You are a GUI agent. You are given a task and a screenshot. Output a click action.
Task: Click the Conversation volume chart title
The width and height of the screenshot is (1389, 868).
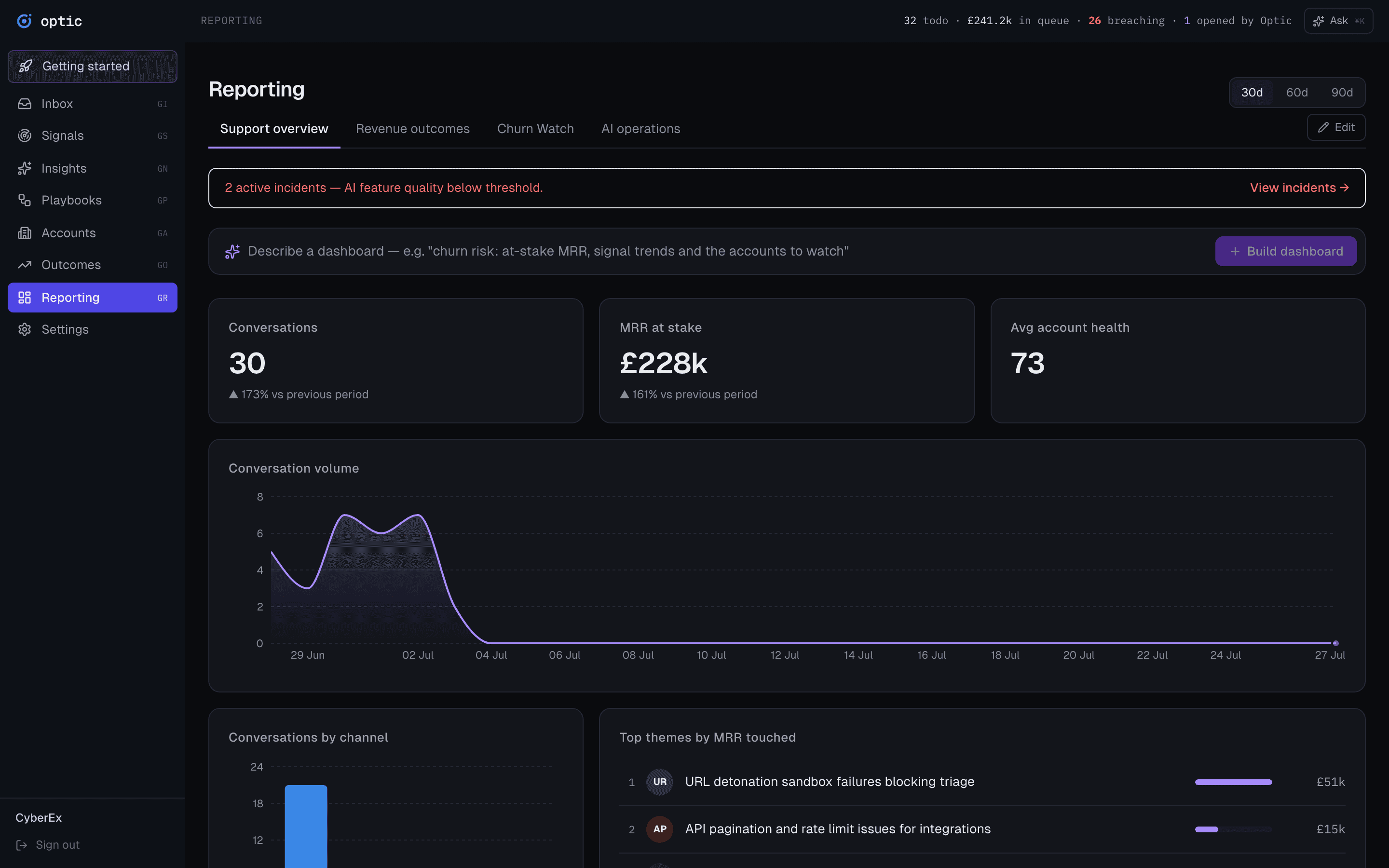[293, 468]
